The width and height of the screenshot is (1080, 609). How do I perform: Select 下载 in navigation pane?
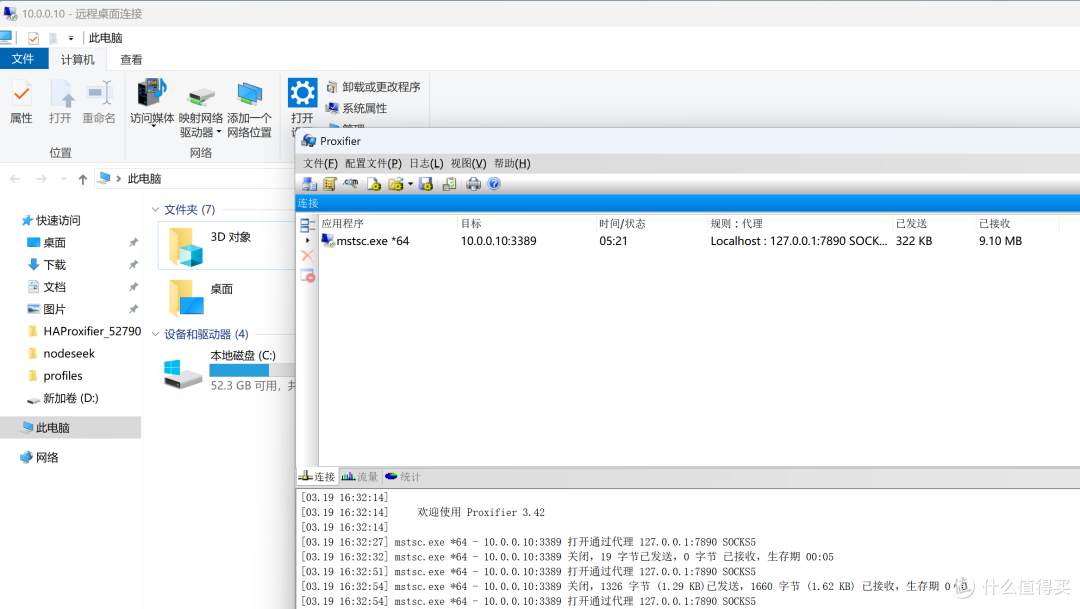coord(47,265)
